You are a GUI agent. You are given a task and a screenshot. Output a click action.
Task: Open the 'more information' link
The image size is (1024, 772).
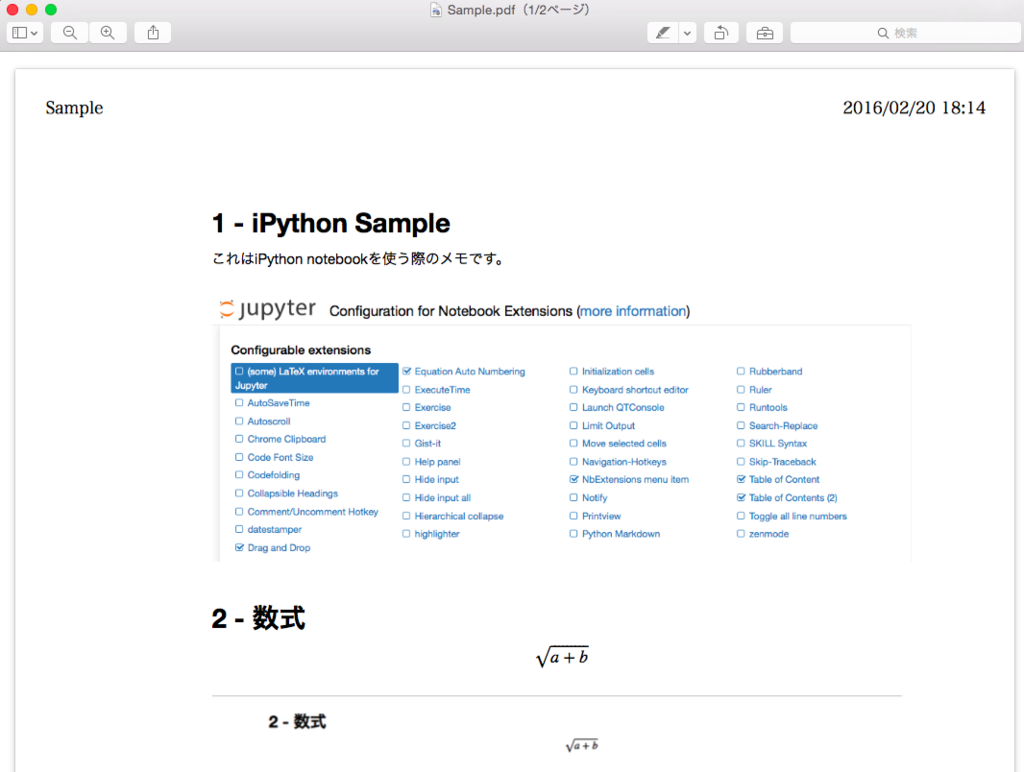click(x=633, y=311)
